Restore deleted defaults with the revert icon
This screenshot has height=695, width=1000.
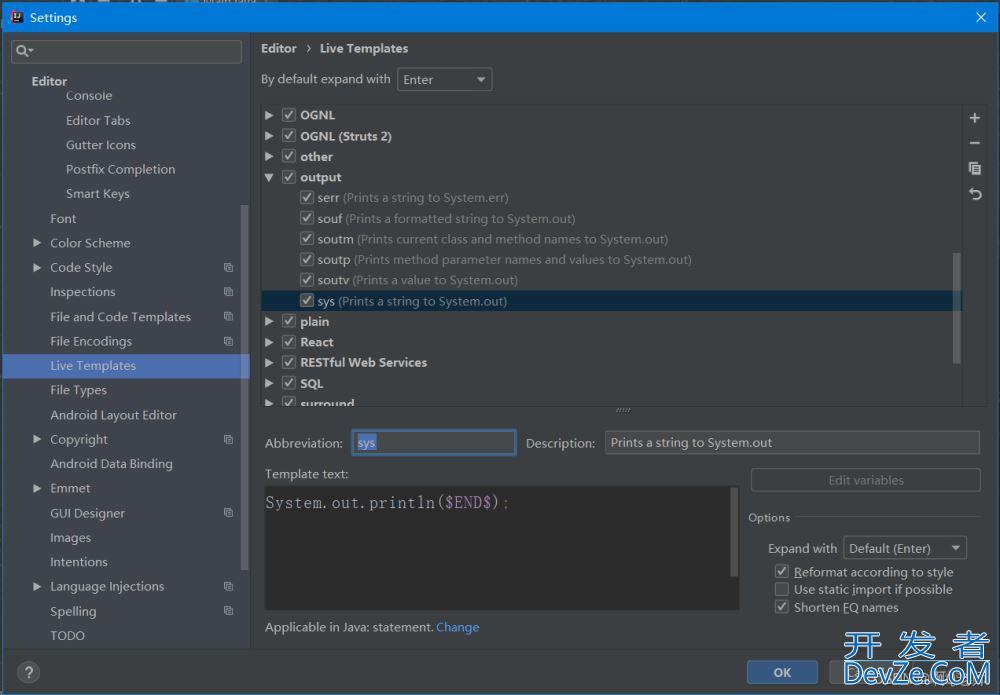pos(974,194)
